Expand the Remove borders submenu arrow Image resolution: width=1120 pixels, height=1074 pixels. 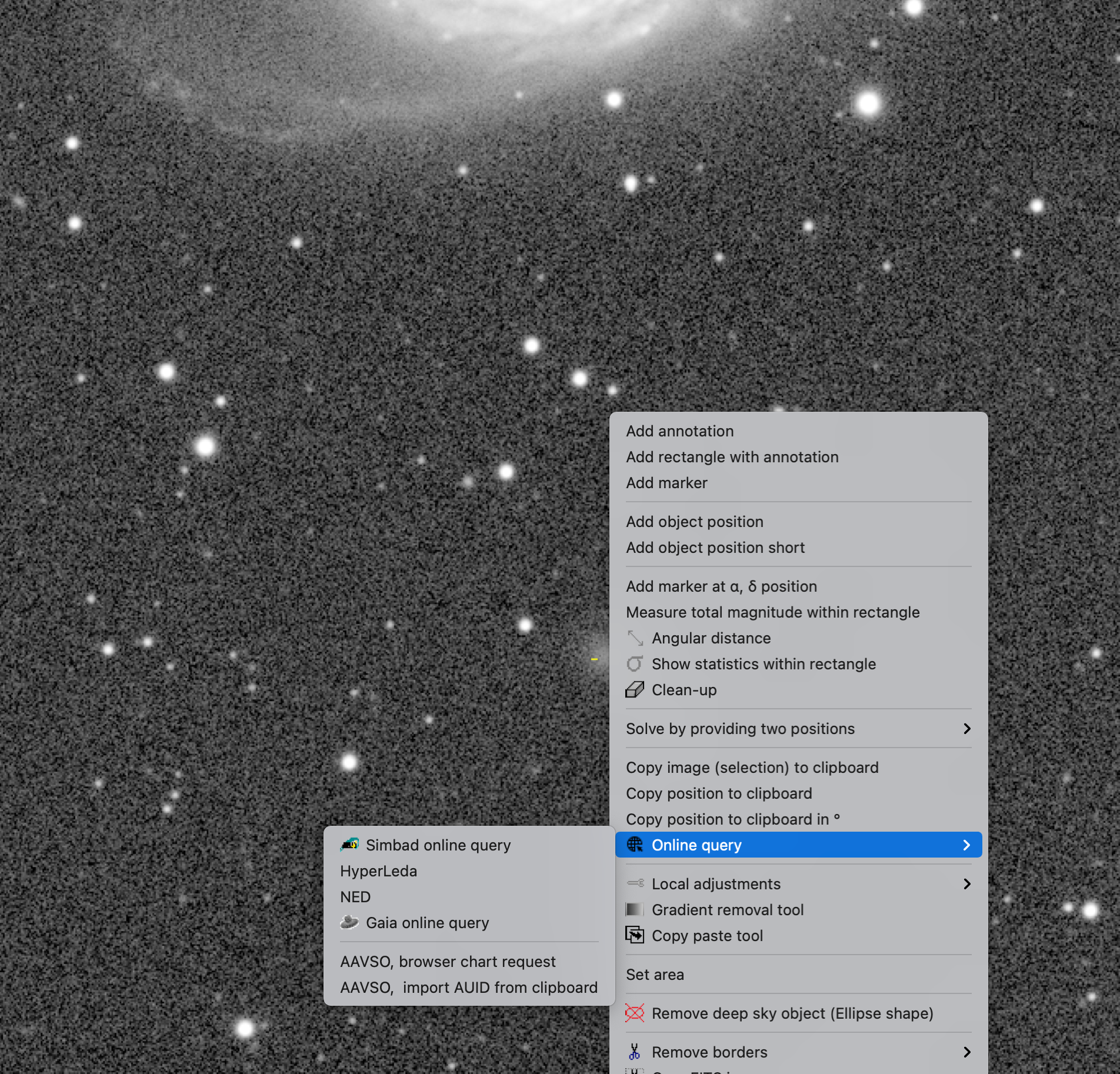point(966,1052)
